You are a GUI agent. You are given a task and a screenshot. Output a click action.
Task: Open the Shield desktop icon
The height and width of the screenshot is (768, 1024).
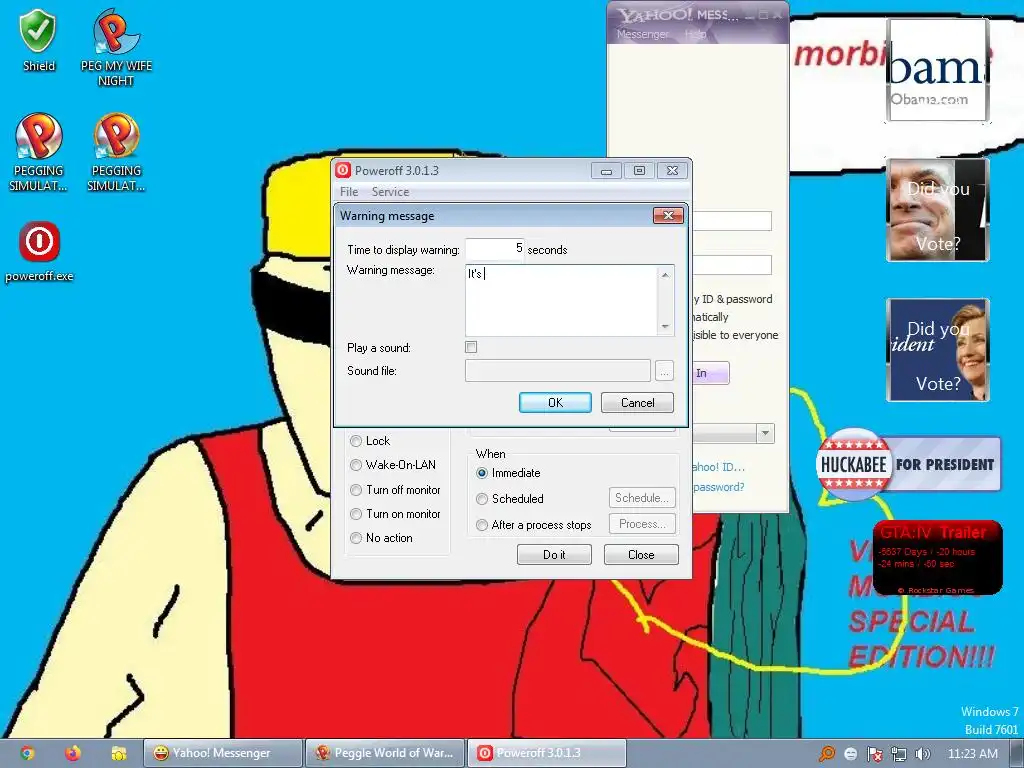39,40
